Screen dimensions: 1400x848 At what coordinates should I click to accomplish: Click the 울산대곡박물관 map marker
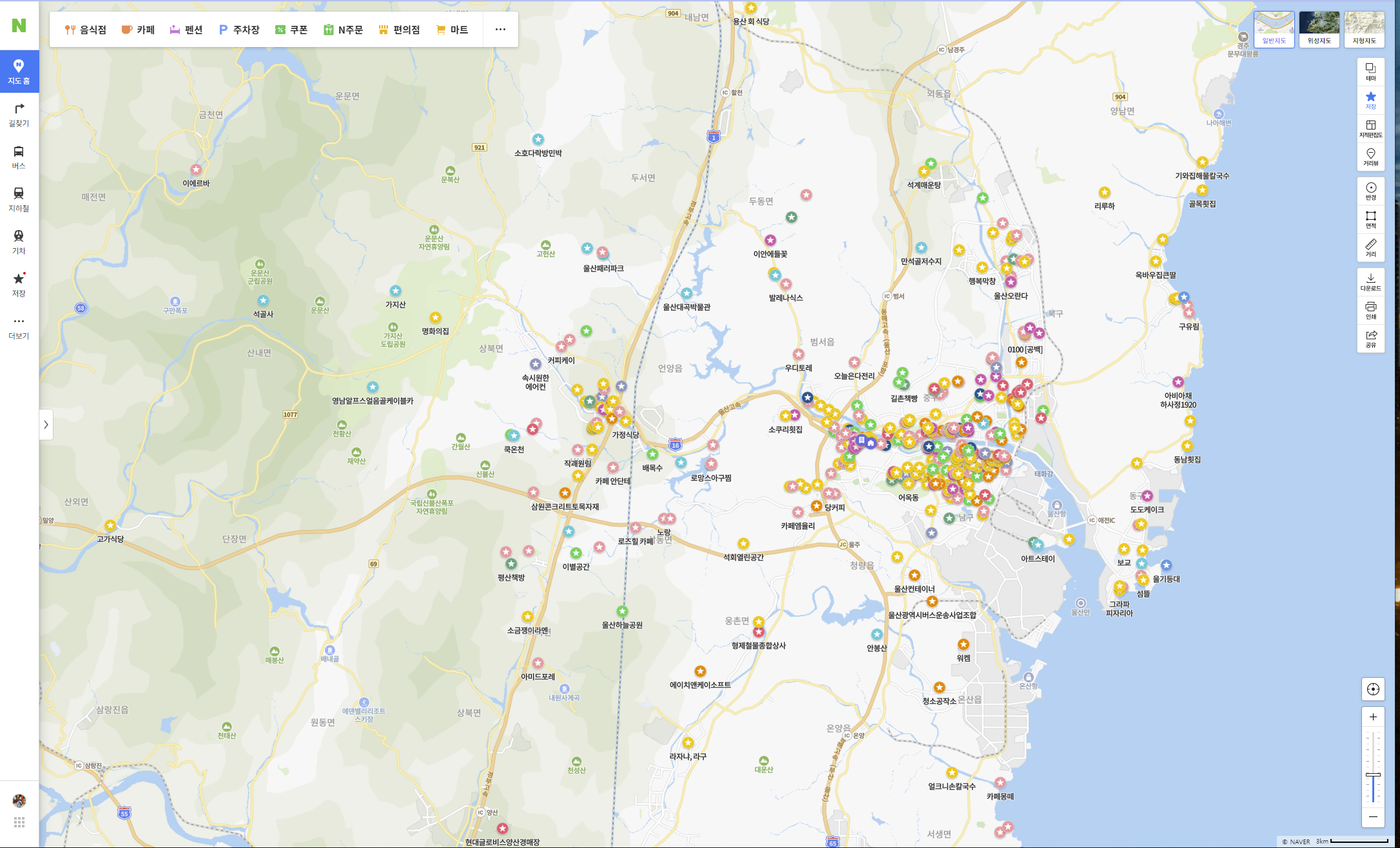click(x=686, y=294)
